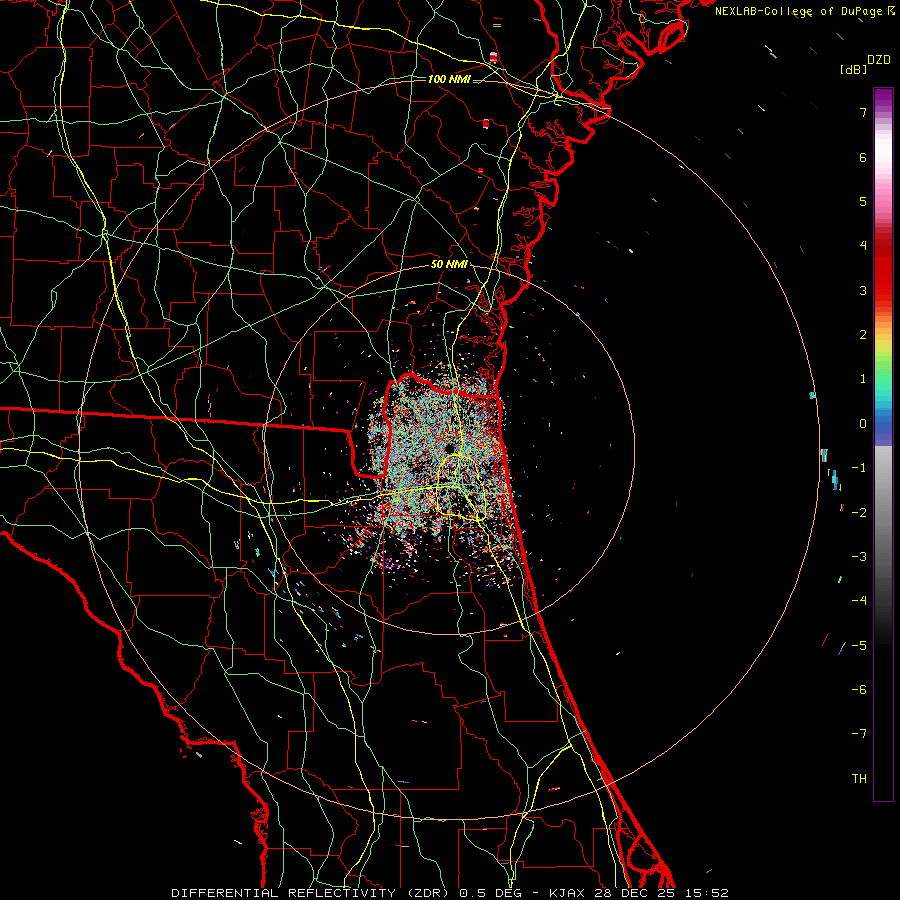This screenshot has height=900, width=900.
Task: Click the 100 NMI range ring label
Action: (449, 79)
